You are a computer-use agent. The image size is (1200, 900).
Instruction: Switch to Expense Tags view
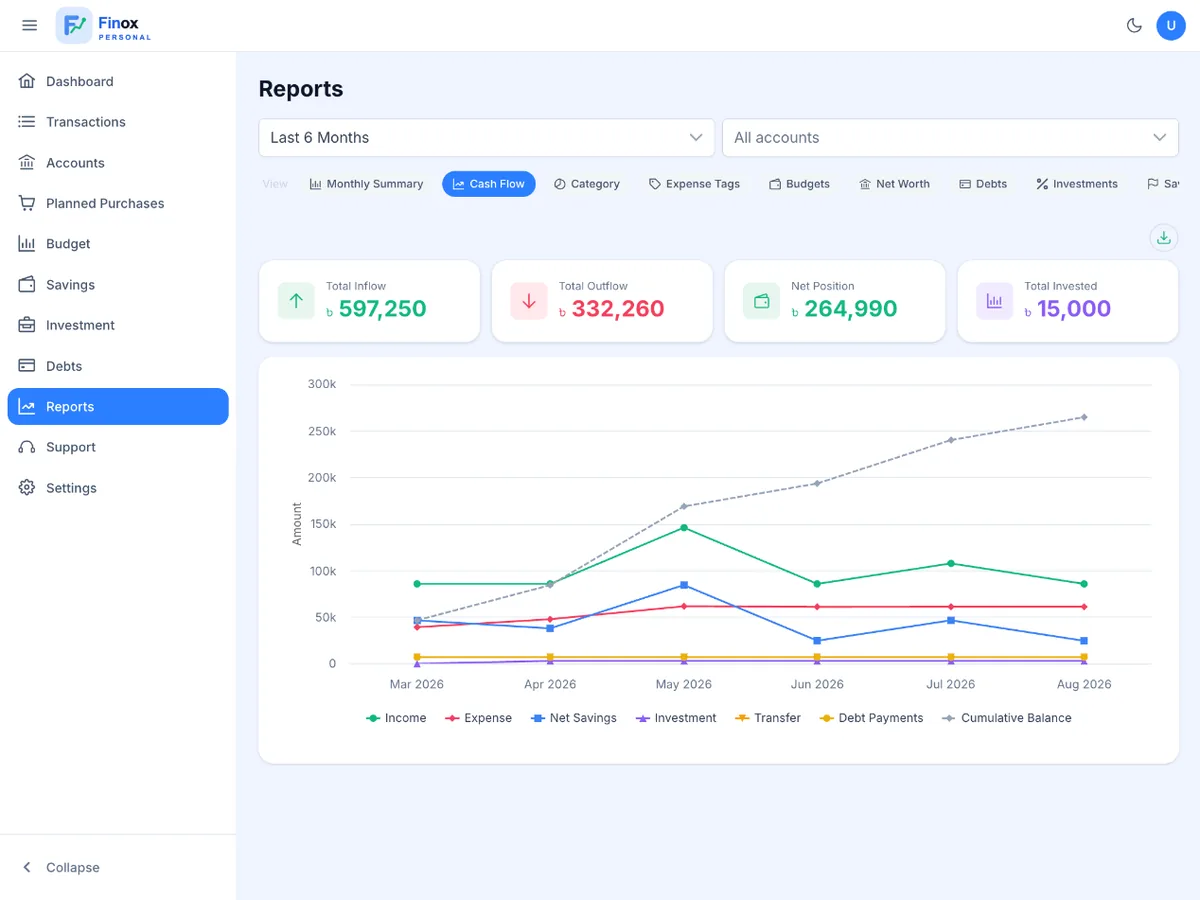pos(695,184)
